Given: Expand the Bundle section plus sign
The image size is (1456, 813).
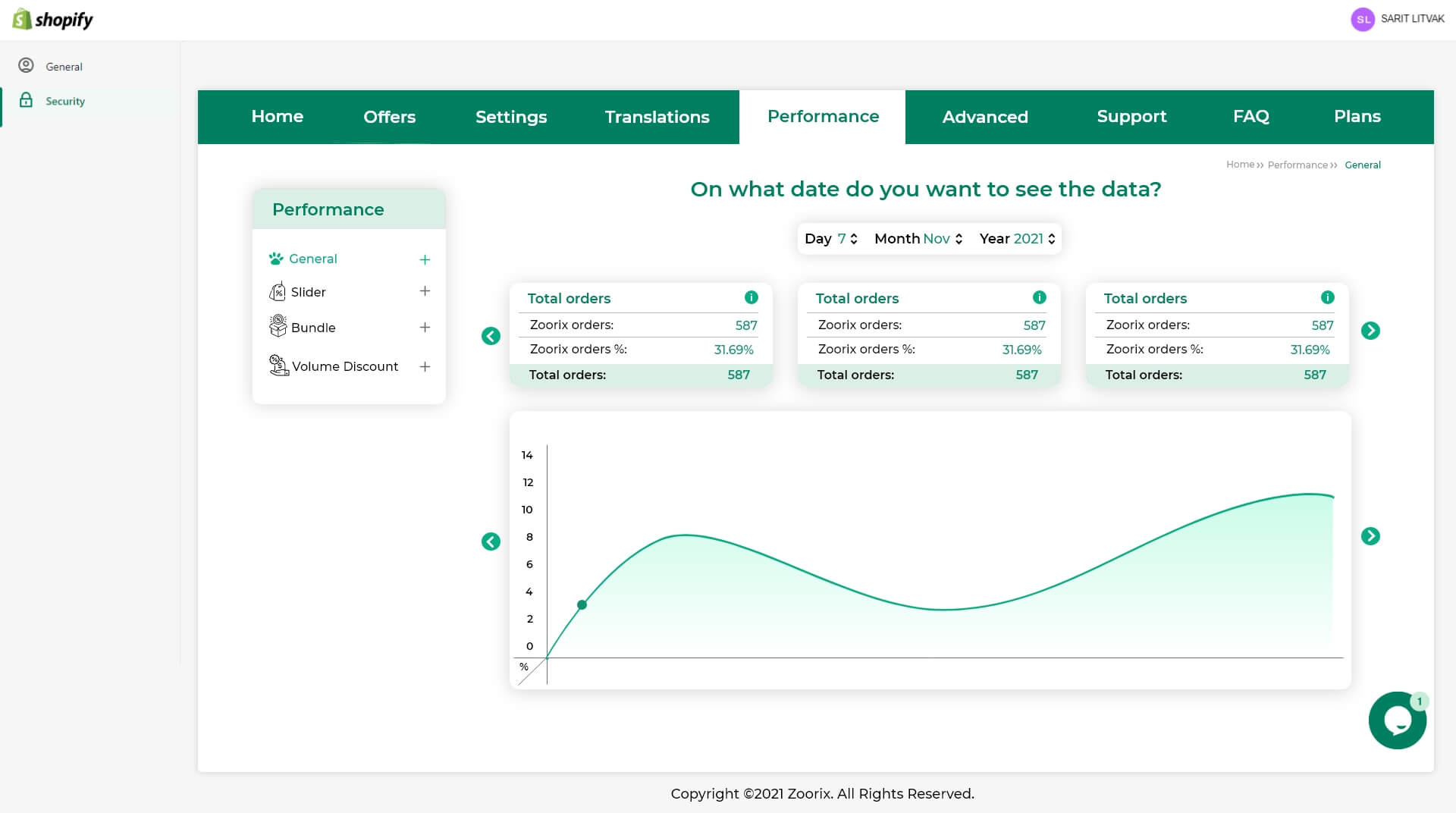Looking at the screenshot, I should tap(425, 328).
